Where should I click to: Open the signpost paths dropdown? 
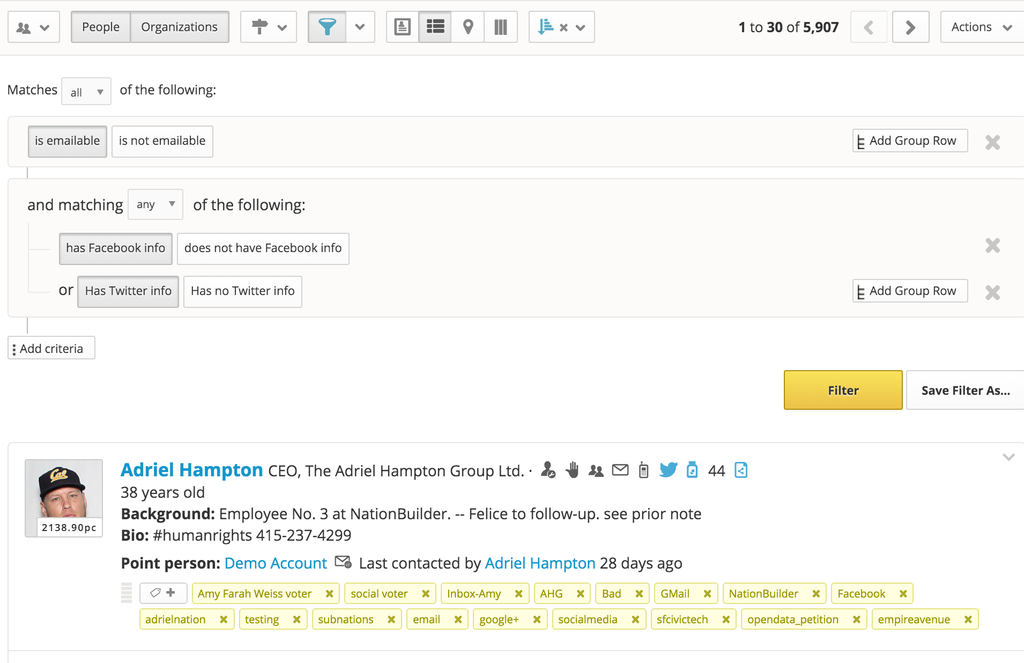tap(268, 27)
